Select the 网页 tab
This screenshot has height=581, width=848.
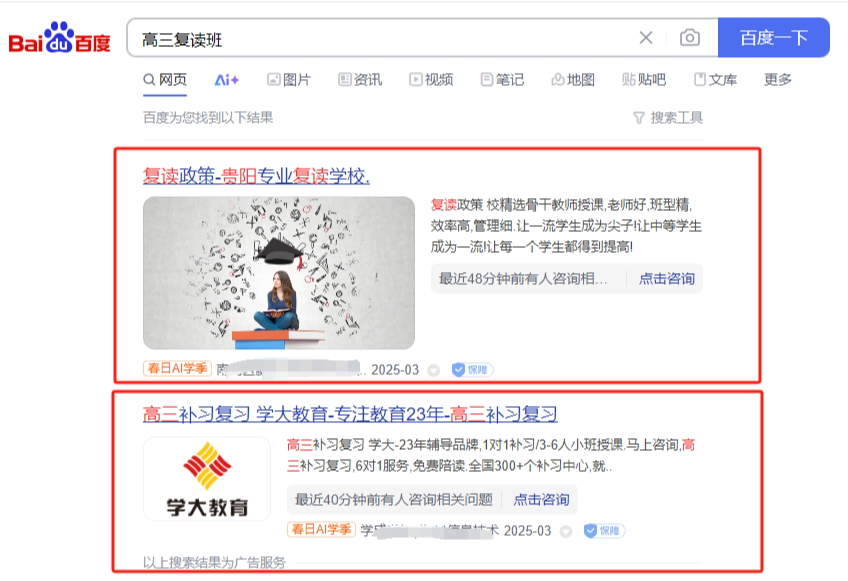pyautogui.click(x=165, y=80)
